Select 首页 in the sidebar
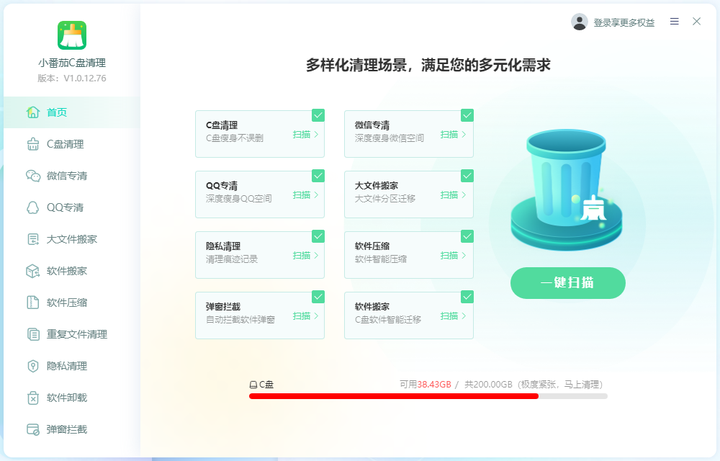 [x=72, y=112]
